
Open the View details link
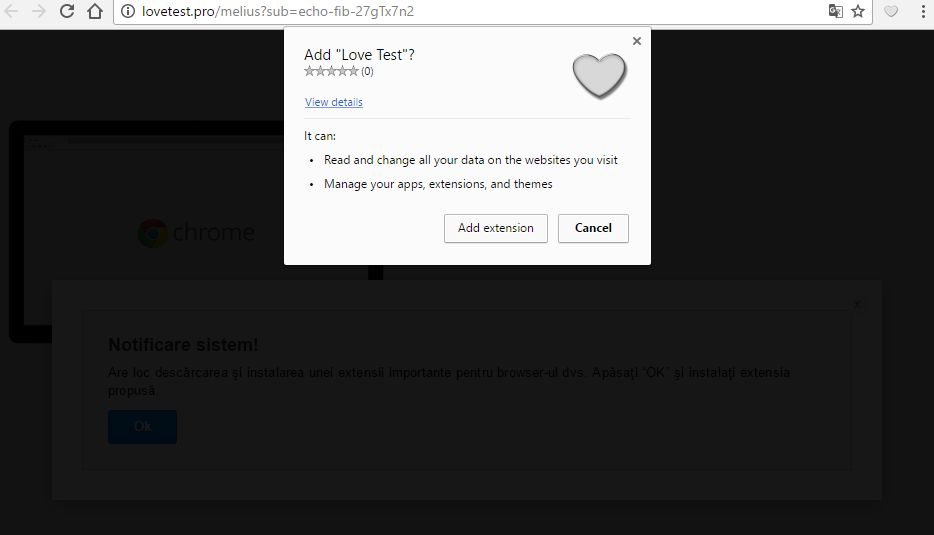tap(334, 102)
